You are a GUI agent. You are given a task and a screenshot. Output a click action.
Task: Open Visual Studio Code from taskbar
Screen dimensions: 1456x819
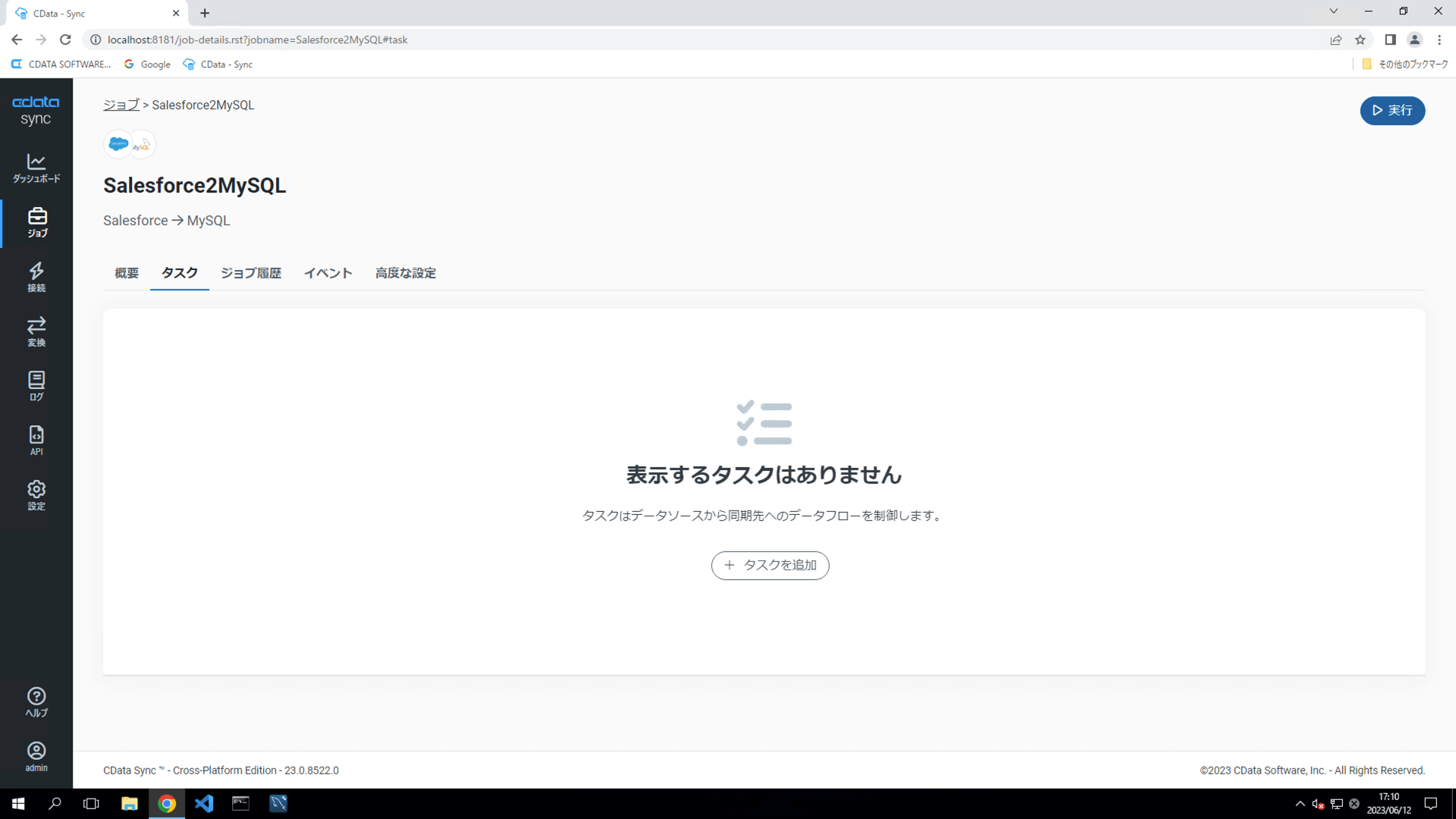coord(204,803)
